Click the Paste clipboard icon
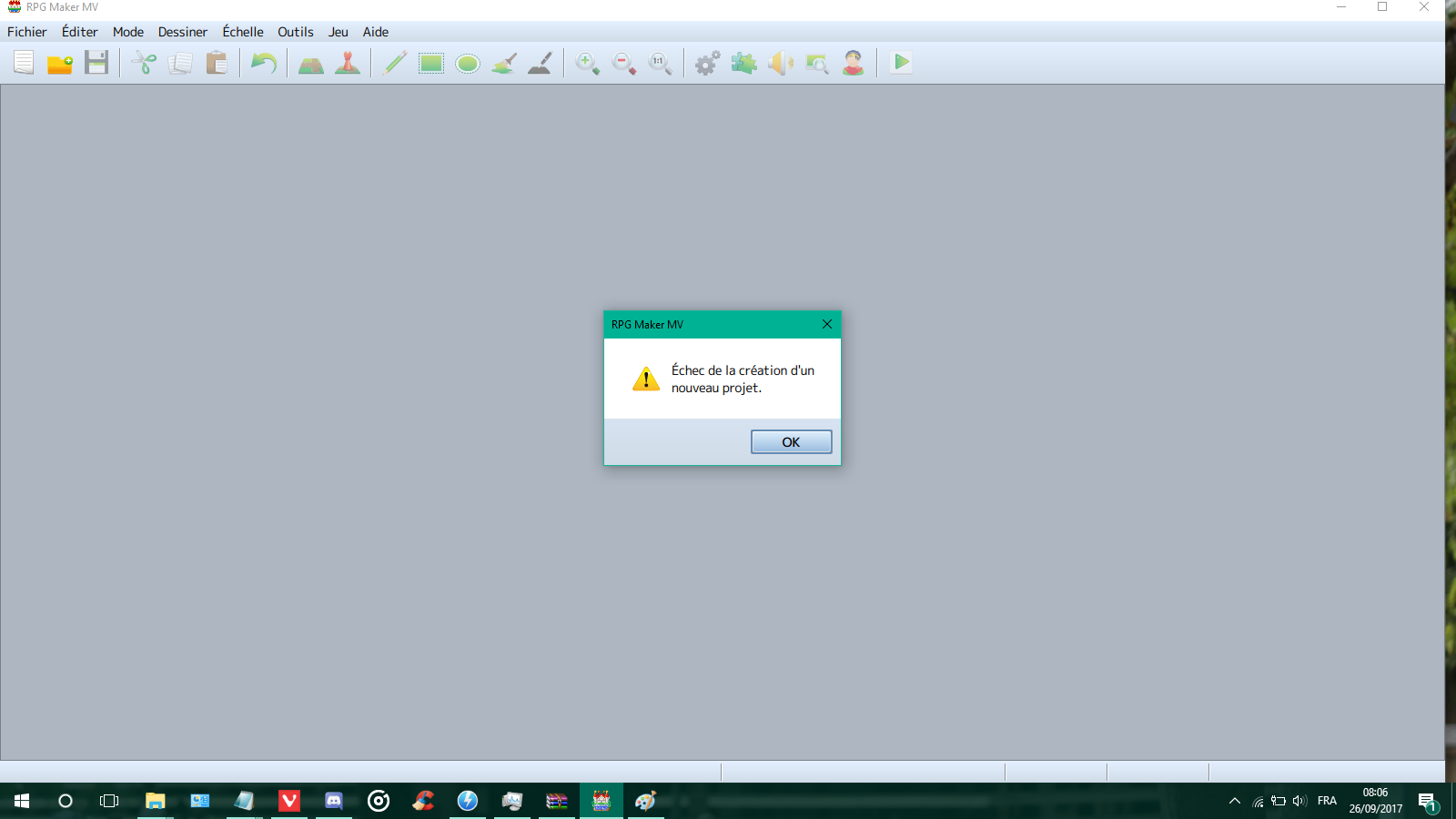This screenshot has height=819, width=1456. click(x=217, y=63)
